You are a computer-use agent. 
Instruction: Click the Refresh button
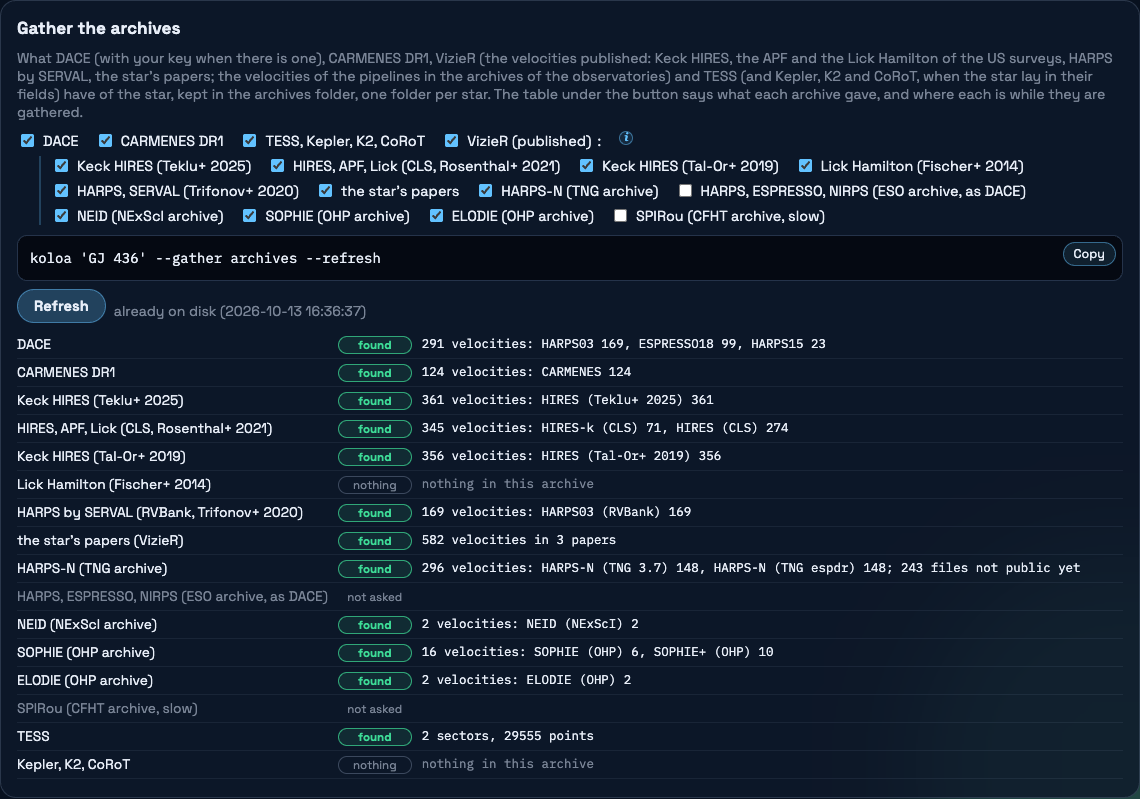click(x=61, y=306)
